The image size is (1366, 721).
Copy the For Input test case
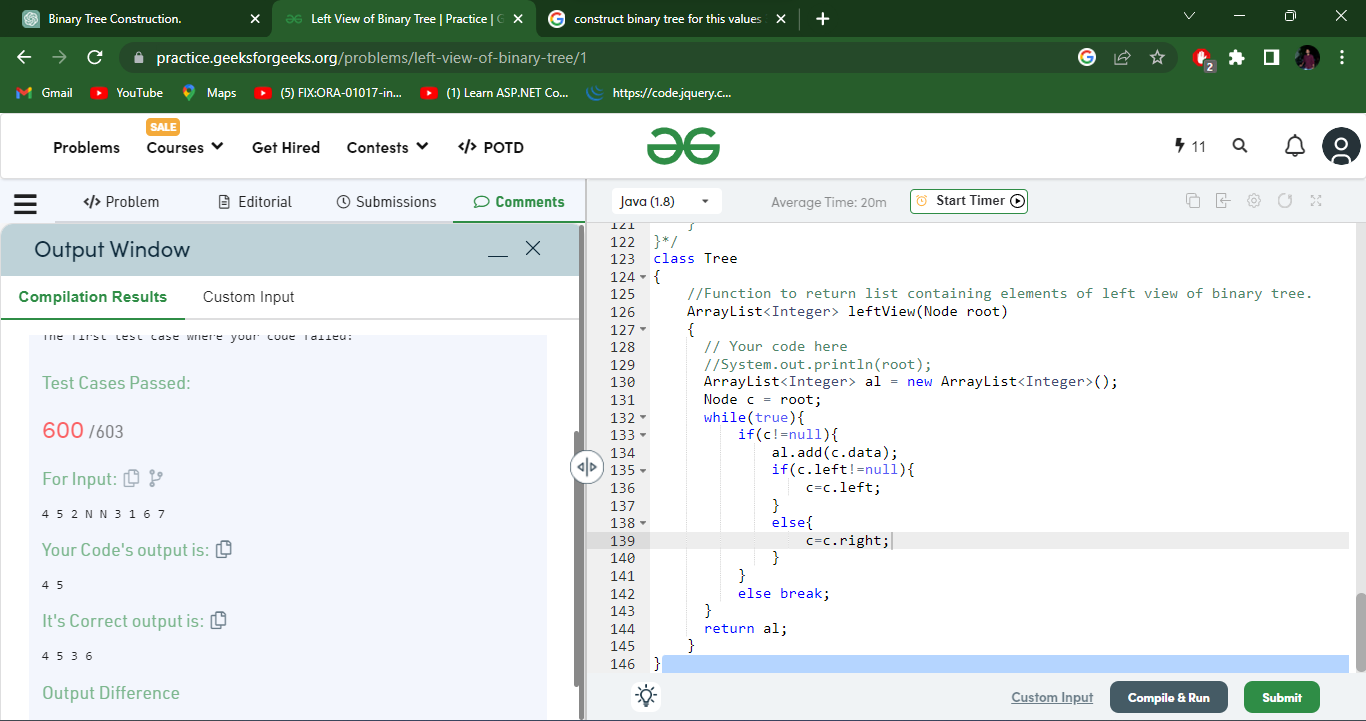click(131, 479)
